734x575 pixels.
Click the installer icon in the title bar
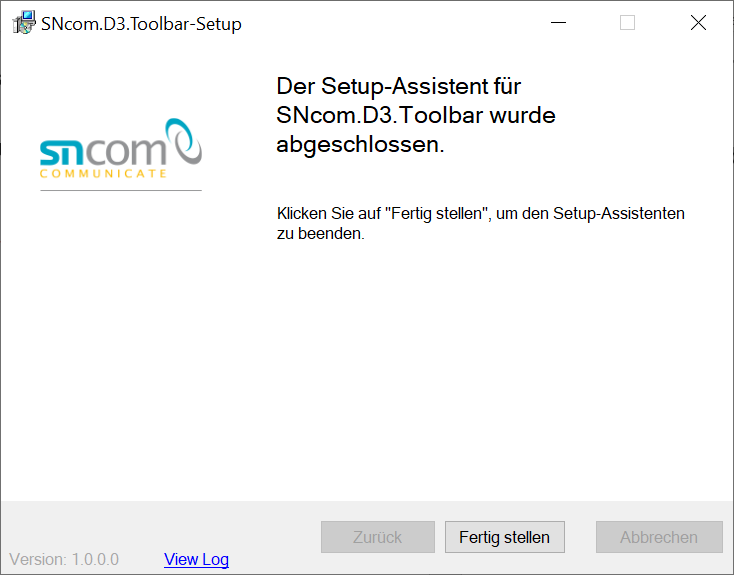click(24, 22)
